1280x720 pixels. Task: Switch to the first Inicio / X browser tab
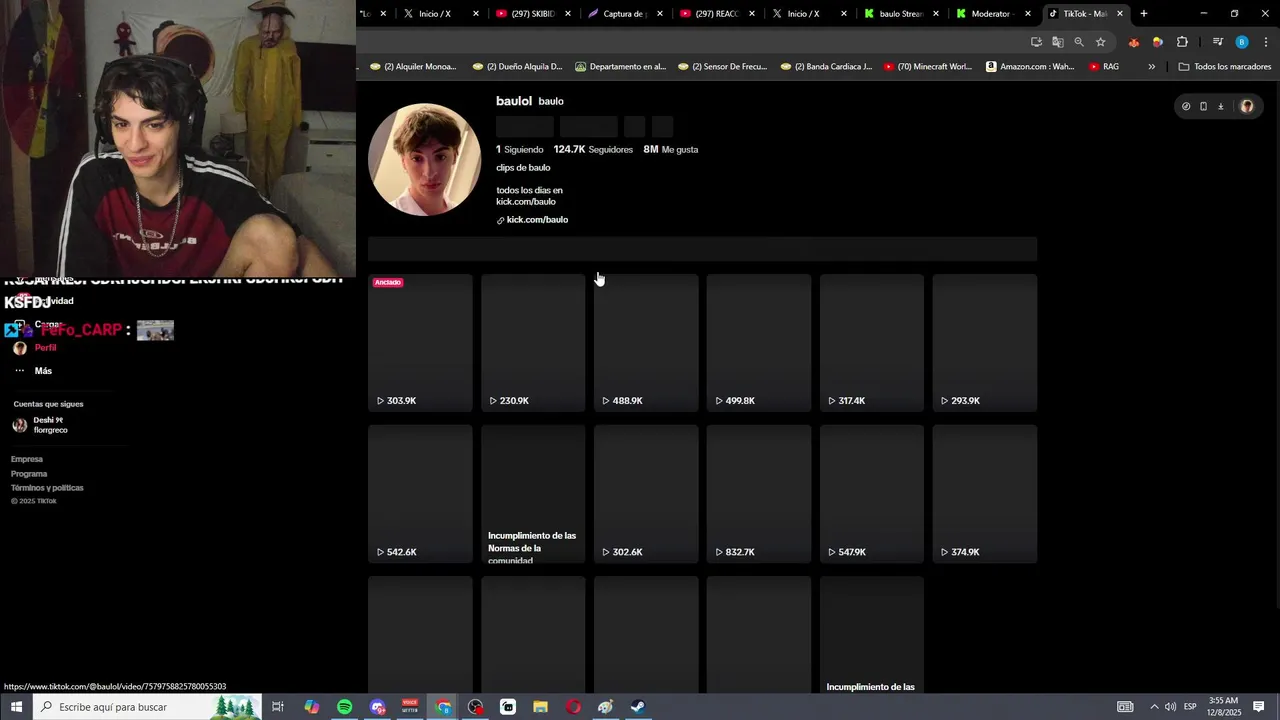[434, 14]
